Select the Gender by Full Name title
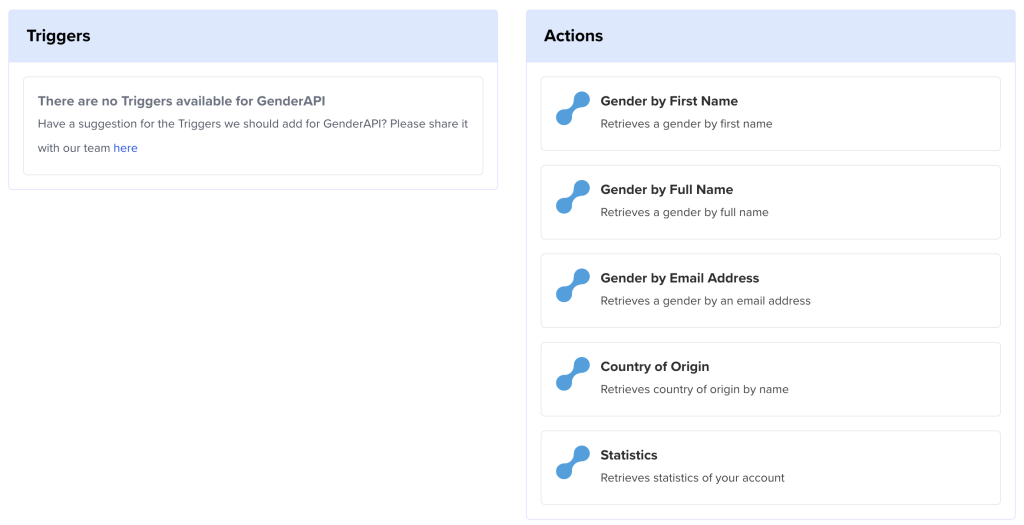The height and width of the screenshot is (525, 1024). pyautogui.click(x=666, y=190)
